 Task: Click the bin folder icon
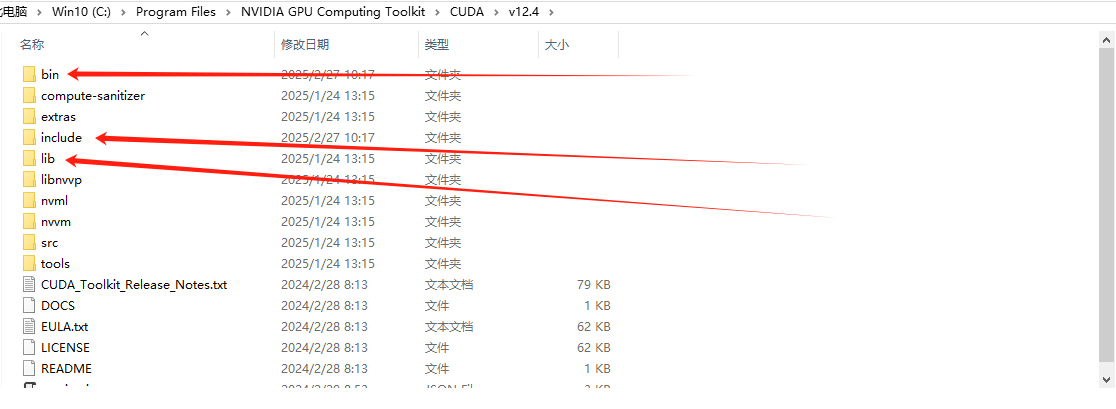29,74
